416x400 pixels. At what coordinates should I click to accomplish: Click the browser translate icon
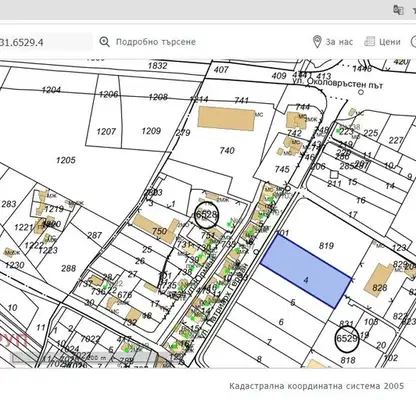pyautogui.click(x=398, y=10)
